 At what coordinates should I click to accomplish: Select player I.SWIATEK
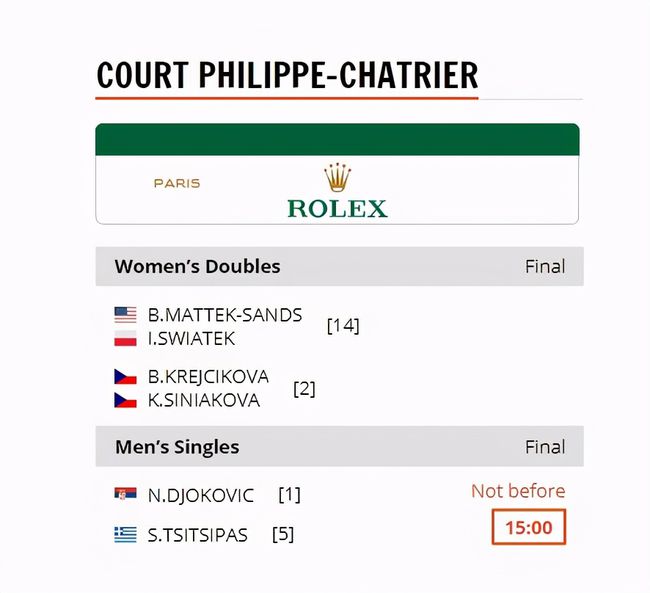[x=192, y=339]
